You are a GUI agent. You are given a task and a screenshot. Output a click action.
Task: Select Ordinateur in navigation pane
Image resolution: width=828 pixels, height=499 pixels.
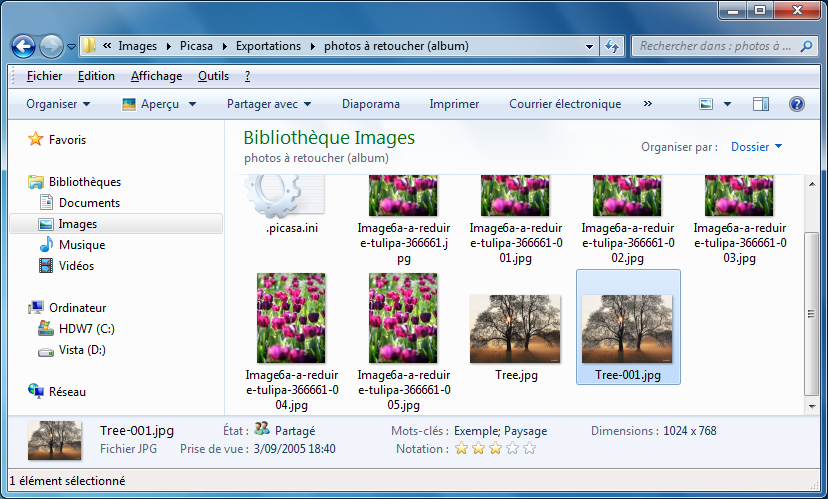pyautogui.click(x=67, y=307)
